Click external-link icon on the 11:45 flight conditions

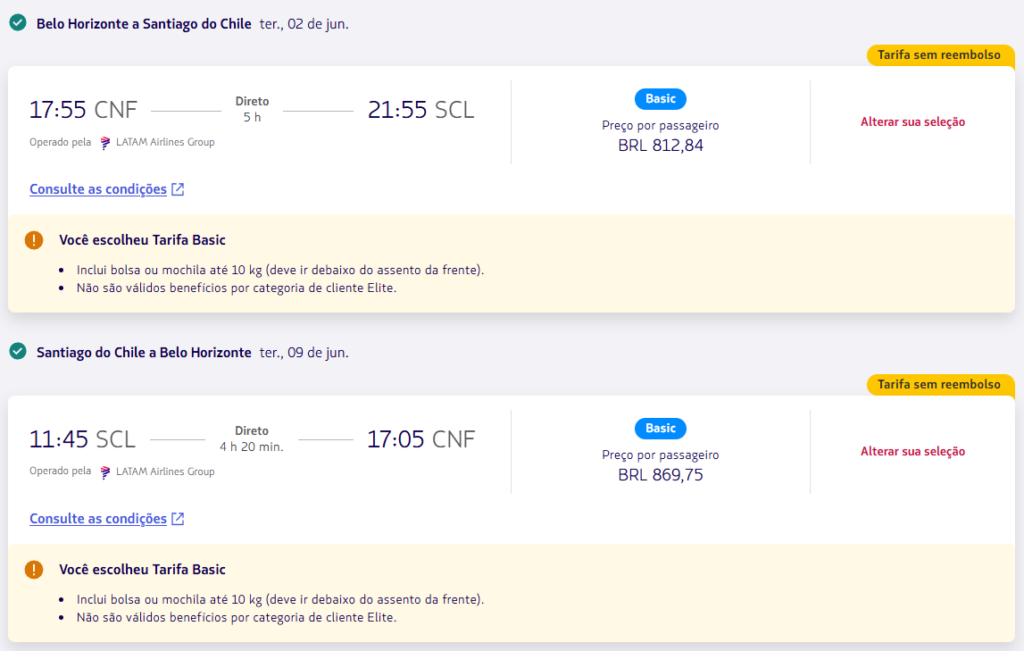click(178, 519)
